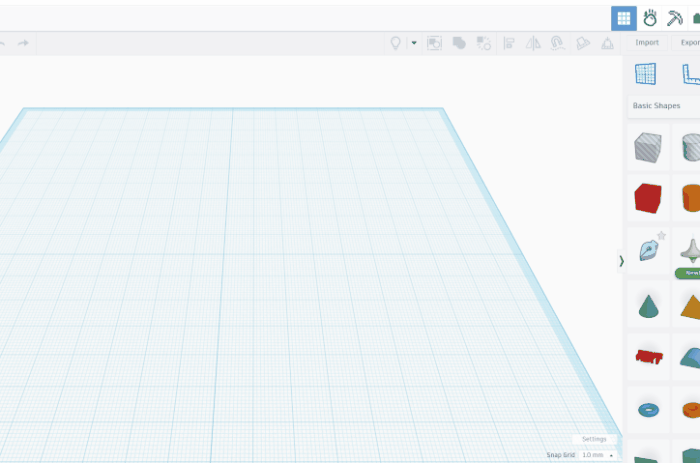
Task: Switch to the 3D design grid view
Action: [x=623, y=18]
